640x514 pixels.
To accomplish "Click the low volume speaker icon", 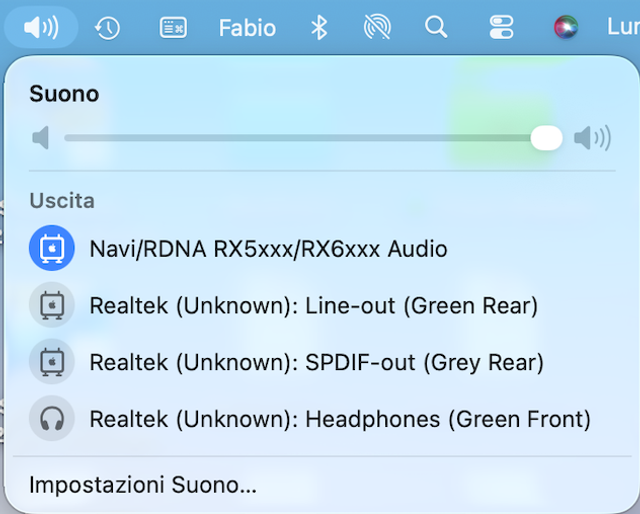I will click(40, 138).
